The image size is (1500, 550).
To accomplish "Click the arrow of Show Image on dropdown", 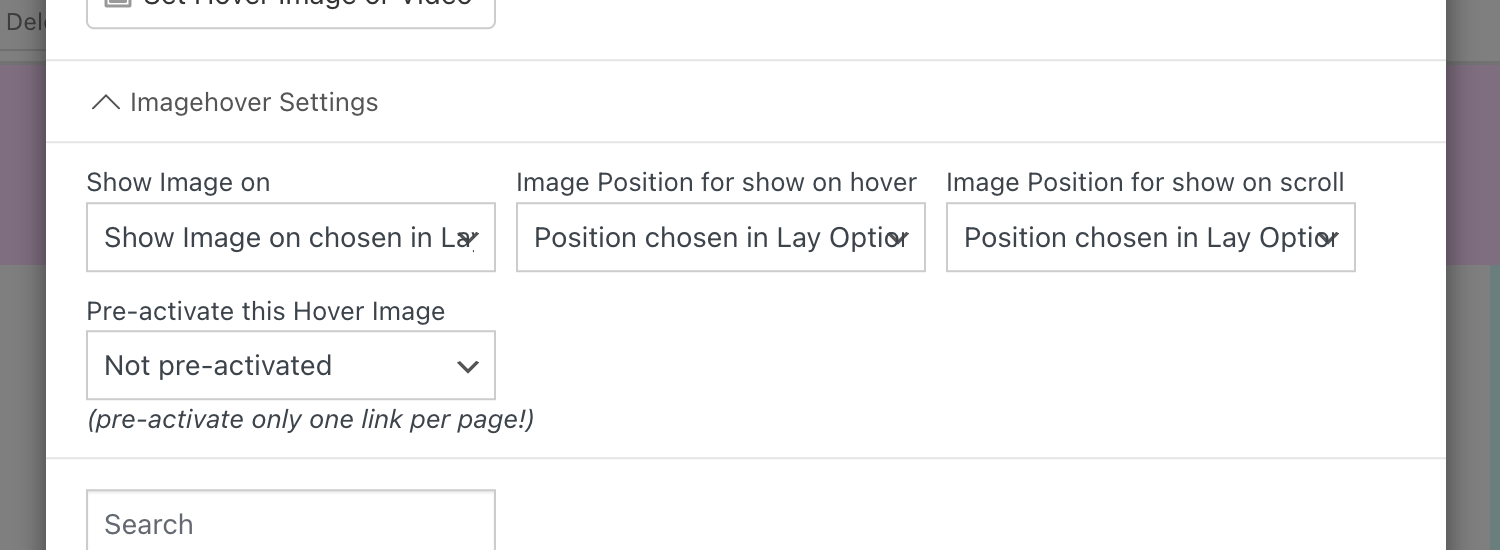I will [x=468, y=238].
